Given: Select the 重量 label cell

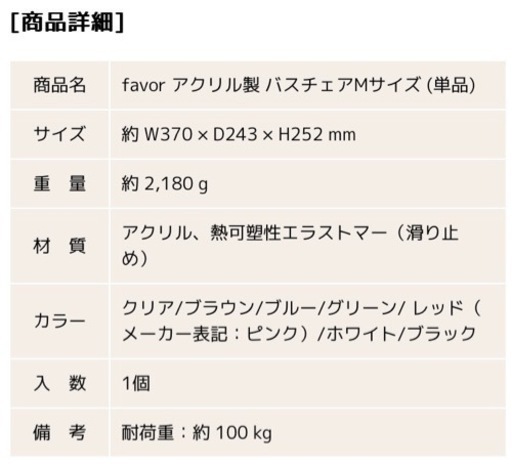Looking at the screenshot, I should click(x=60, y=183).
